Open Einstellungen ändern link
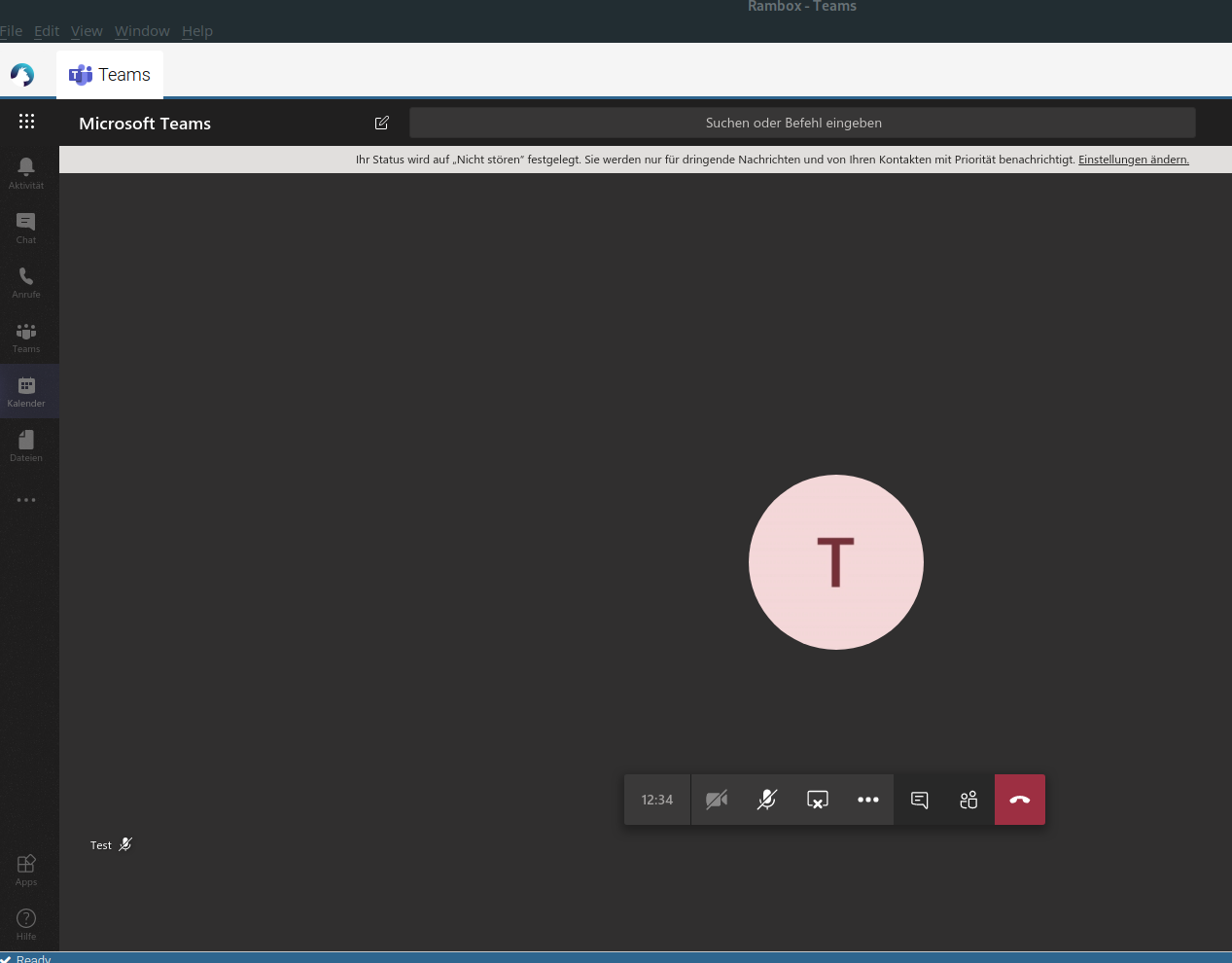 pos(1134,160)
